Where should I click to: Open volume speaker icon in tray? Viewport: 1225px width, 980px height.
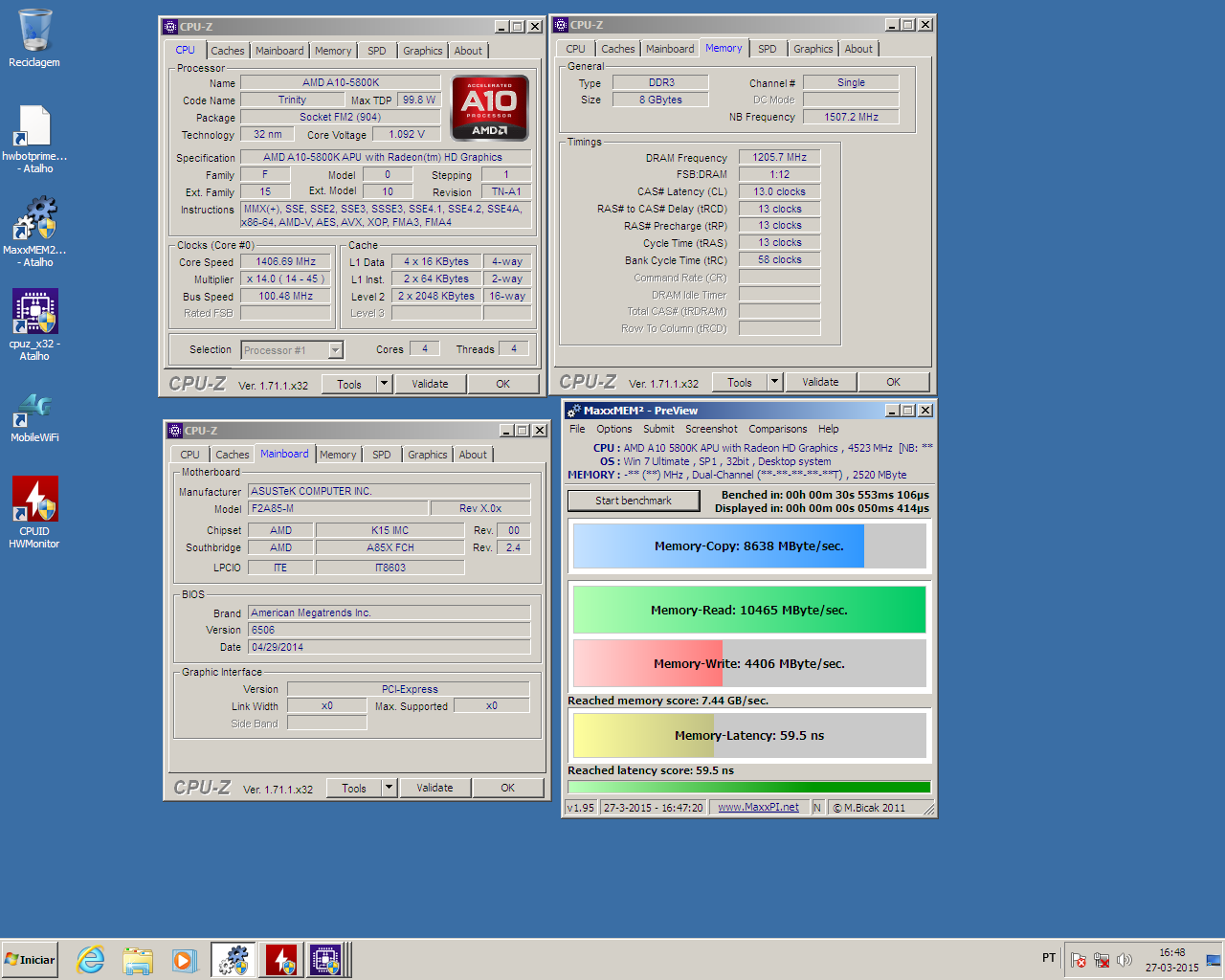tap(1125, 960)
